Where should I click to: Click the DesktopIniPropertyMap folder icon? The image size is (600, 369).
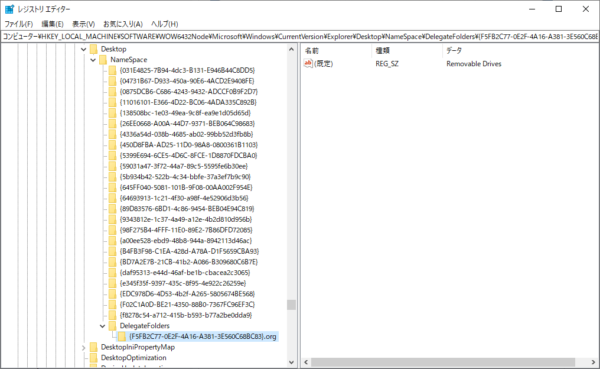(94, 347)
